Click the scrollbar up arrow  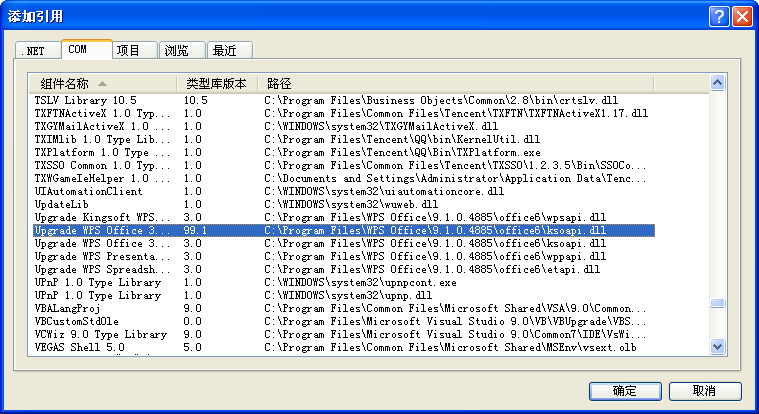pyautogui.click(x=717, y=83)
